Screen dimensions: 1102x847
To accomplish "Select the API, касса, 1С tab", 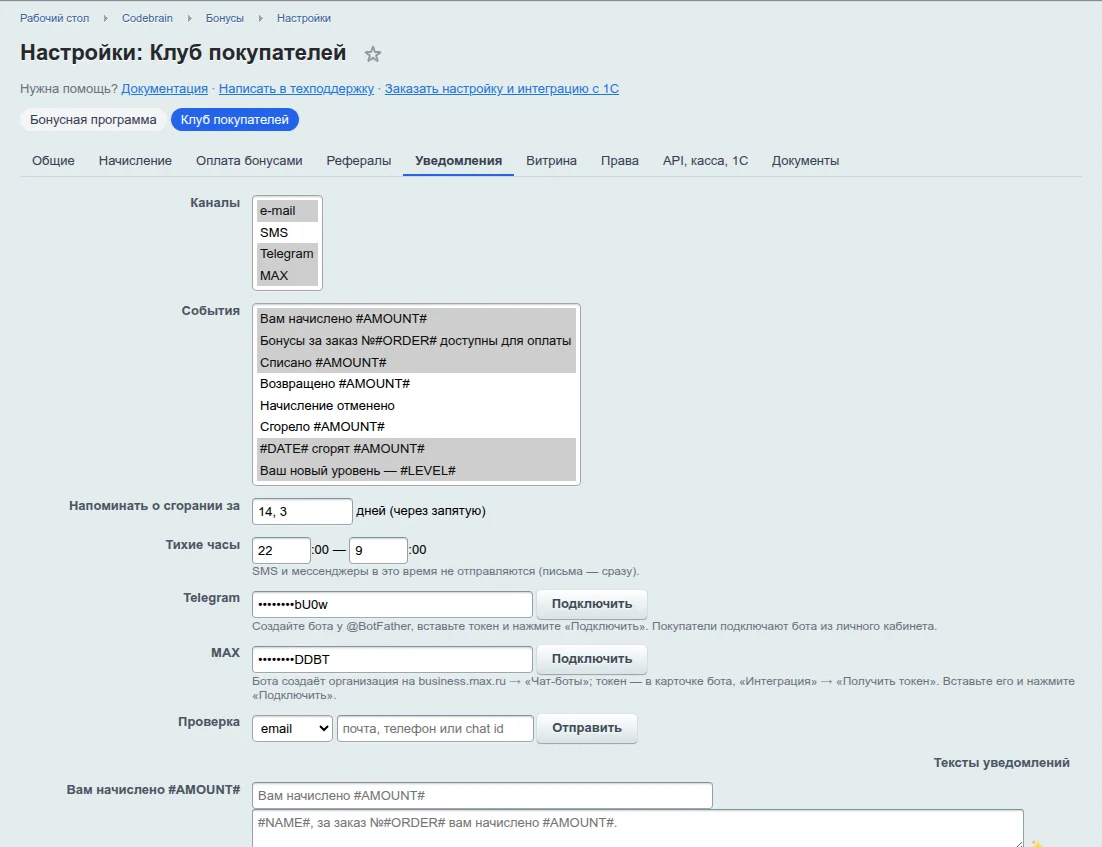I will coord(705,161).
